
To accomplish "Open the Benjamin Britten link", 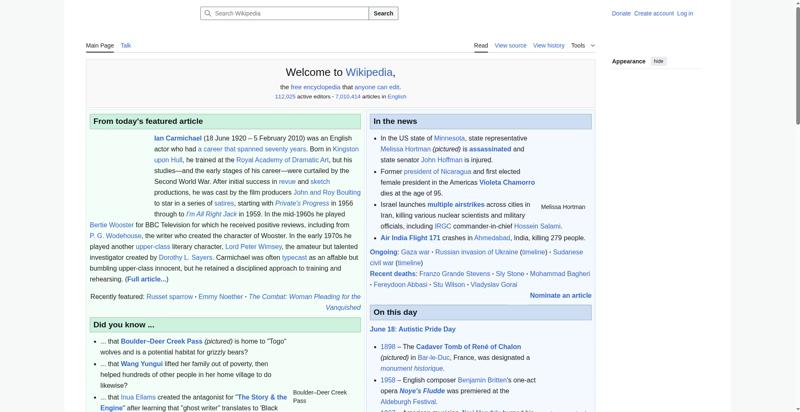I will click(482, 380).
